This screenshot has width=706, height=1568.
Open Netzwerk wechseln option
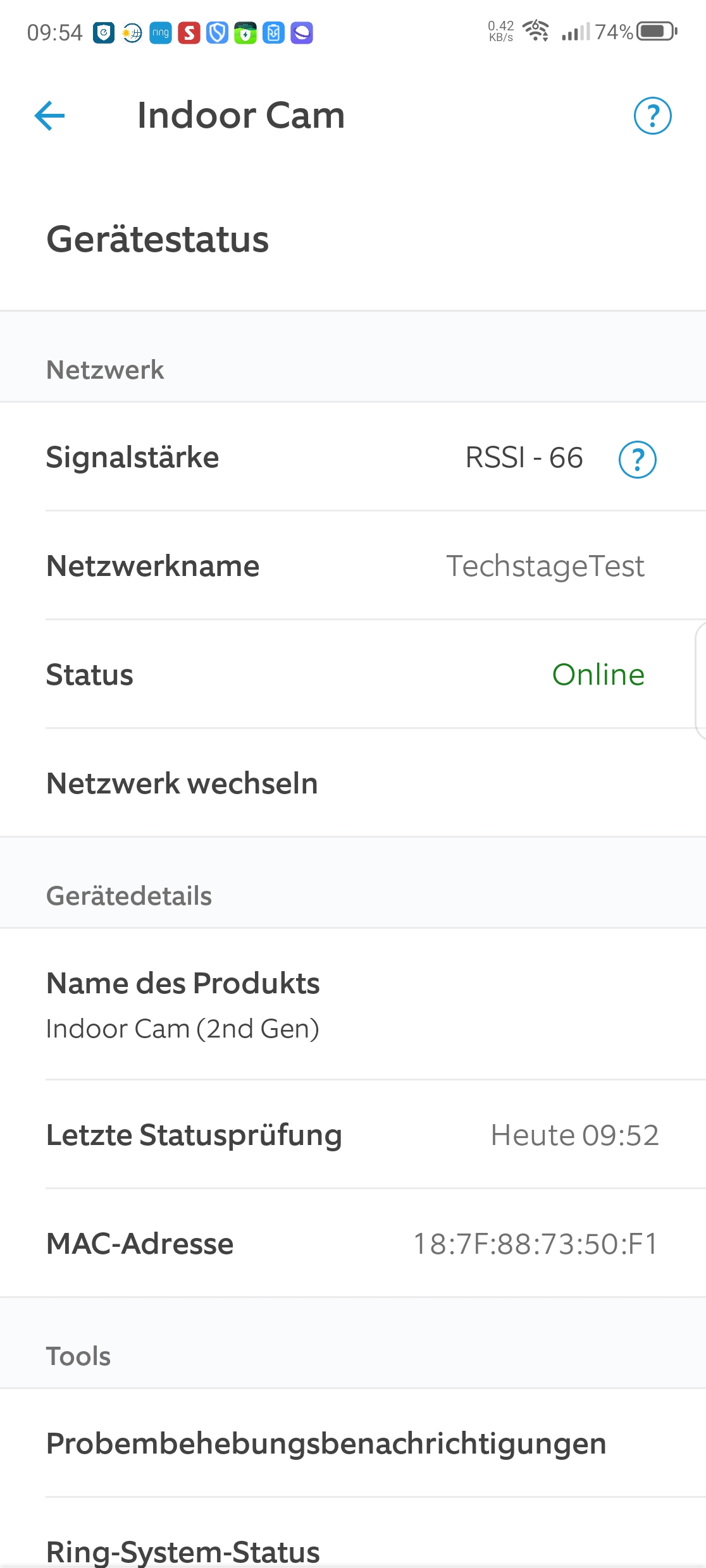coord(182,783)
